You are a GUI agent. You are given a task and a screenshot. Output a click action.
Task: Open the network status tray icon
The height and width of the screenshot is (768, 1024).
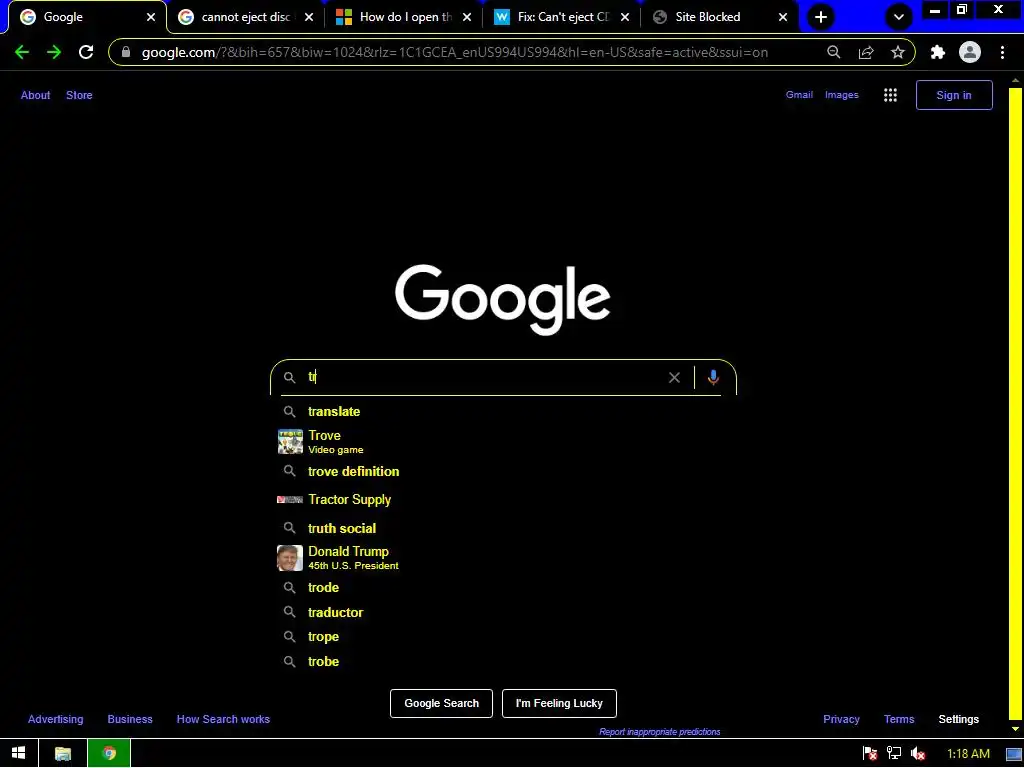coord(893,754)
